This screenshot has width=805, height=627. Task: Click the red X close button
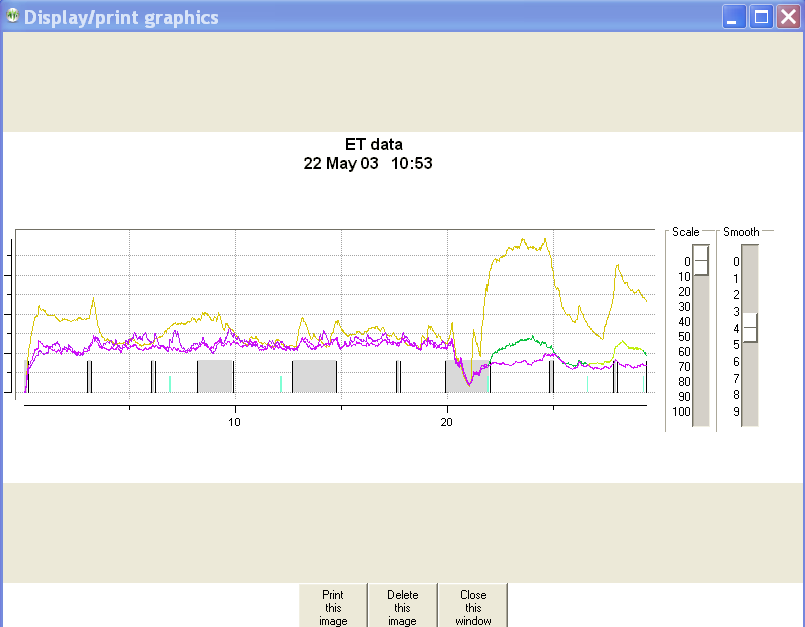788,17
